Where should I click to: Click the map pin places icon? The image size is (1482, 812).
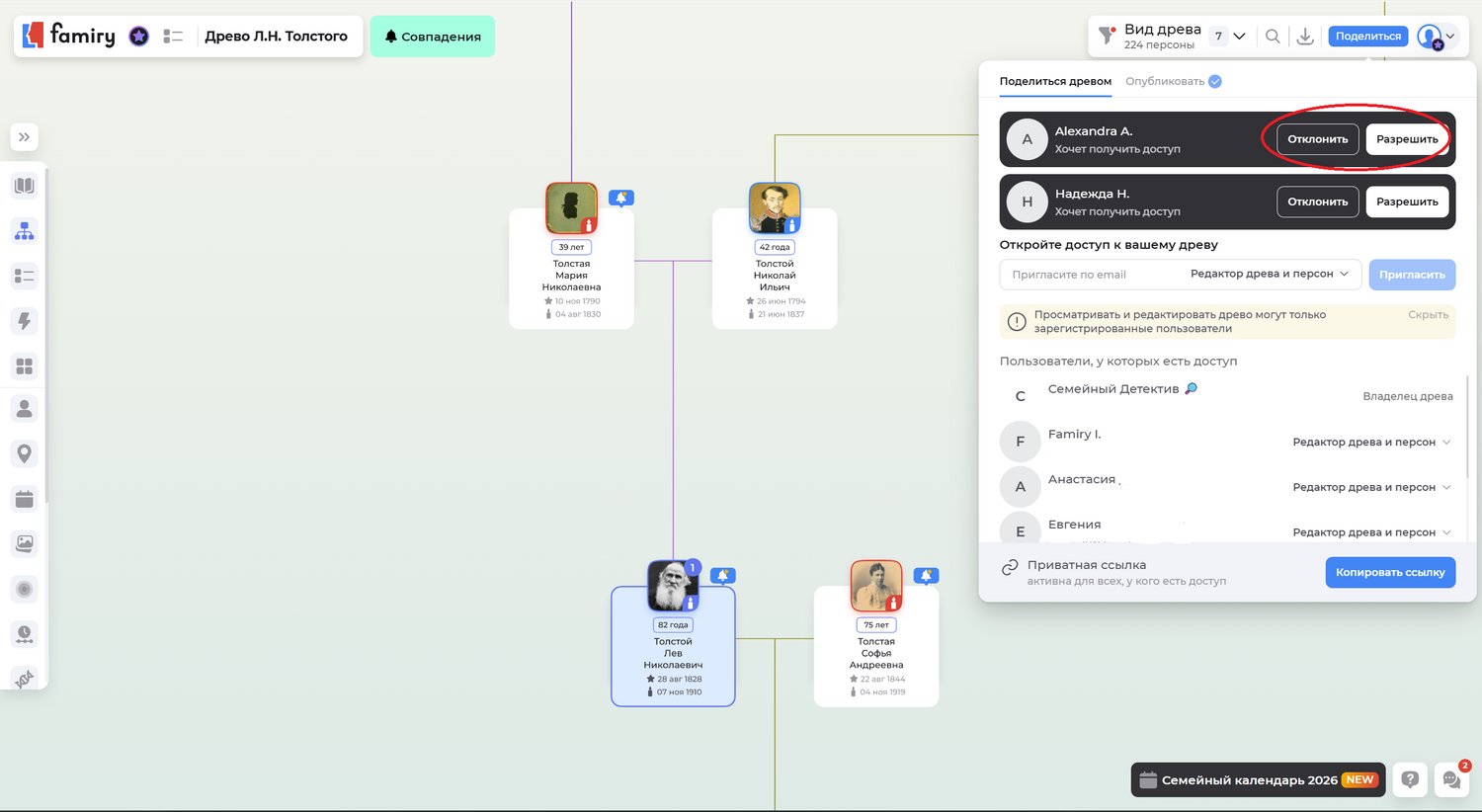pyautogui.click(x=25, y=453)
